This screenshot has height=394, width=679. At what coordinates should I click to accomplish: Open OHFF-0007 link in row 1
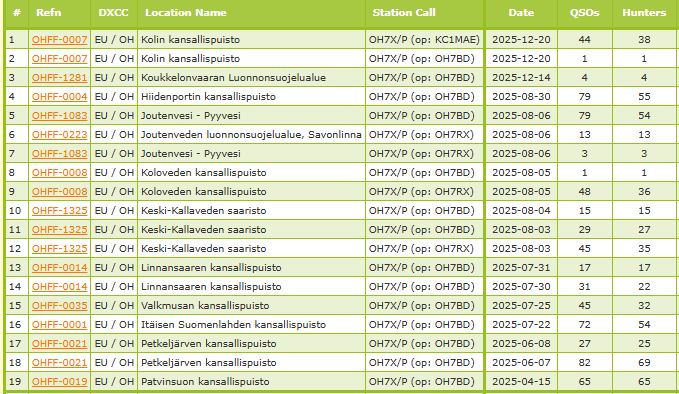(60, 39)
